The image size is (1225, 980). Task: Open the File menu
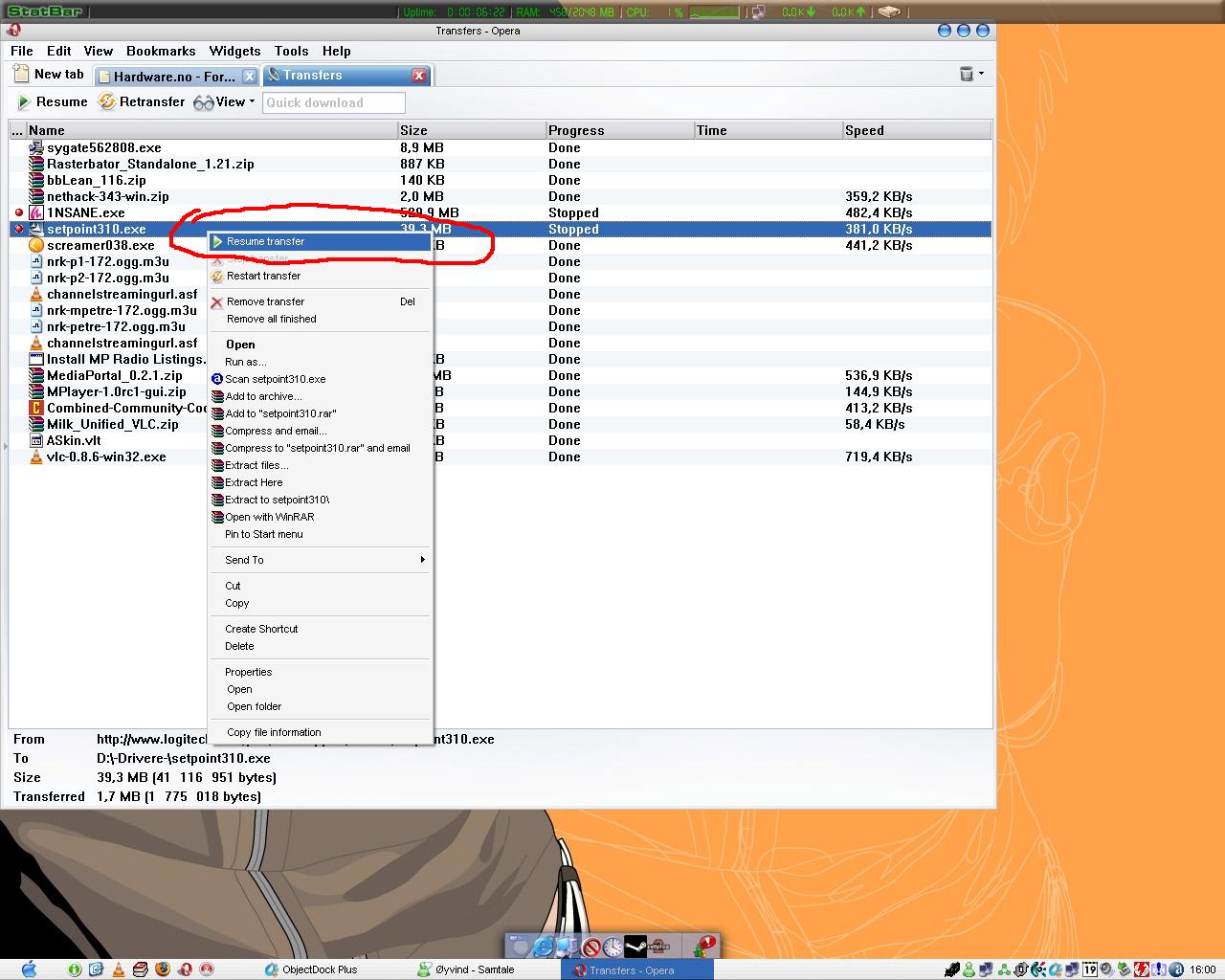tap(22, 51)
